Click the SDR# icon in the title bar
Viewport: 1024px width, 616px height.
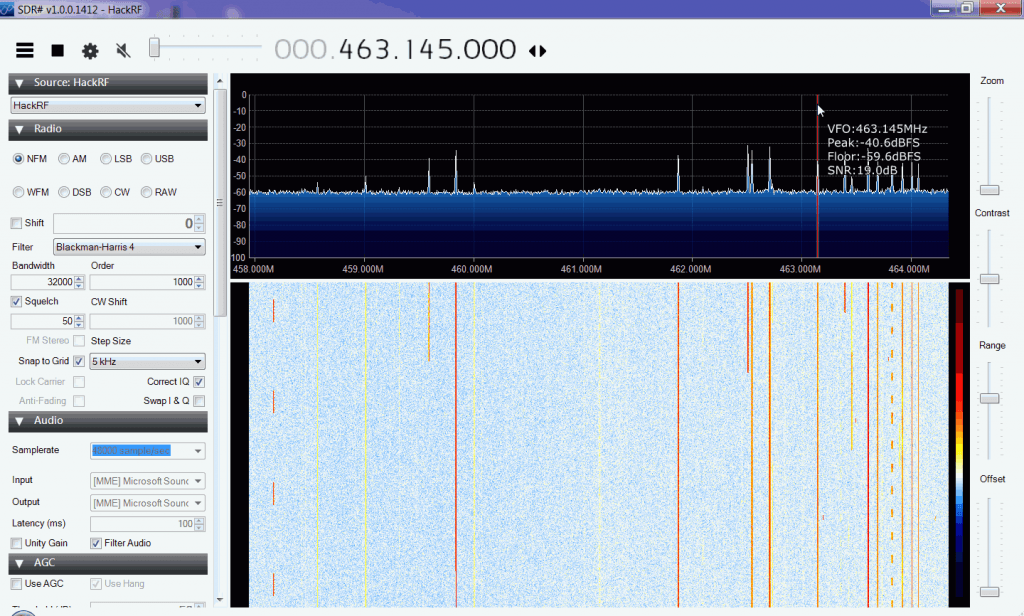coord(8,7)
